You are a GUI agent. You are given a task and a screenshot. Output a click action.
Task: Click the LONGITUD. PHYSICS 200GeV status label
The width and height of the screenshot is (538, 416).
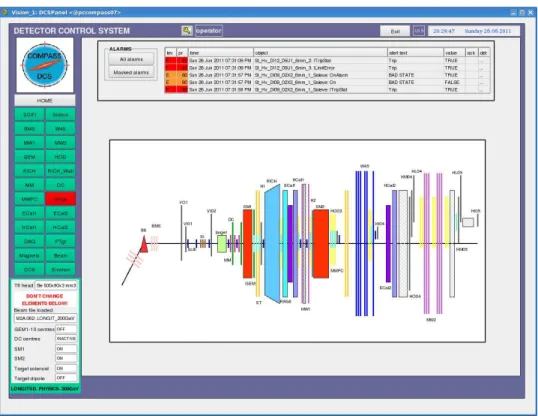tap(45, 389)
